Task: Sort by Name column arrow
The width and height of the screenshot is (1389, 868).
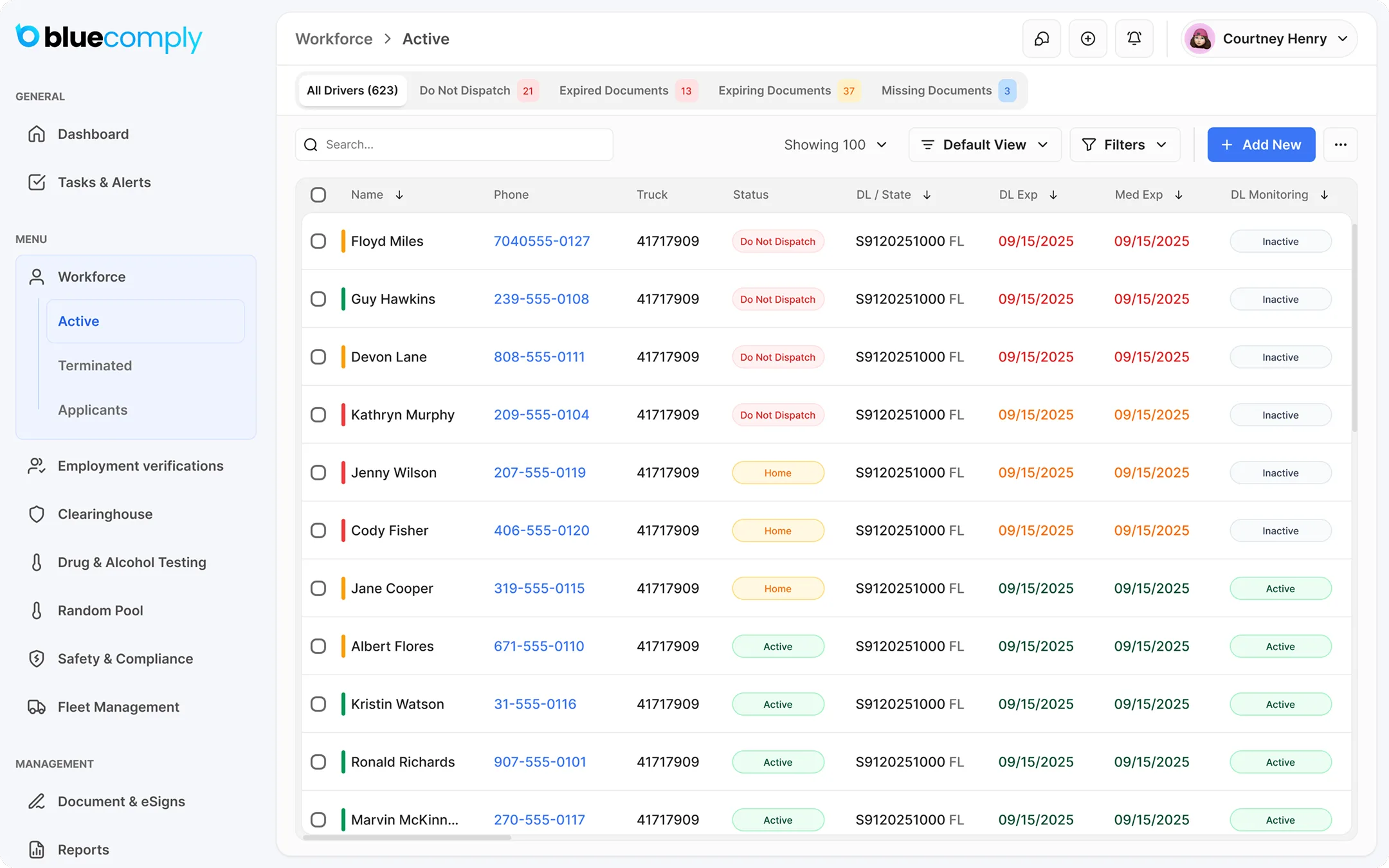Action: (x=399, y=195)
